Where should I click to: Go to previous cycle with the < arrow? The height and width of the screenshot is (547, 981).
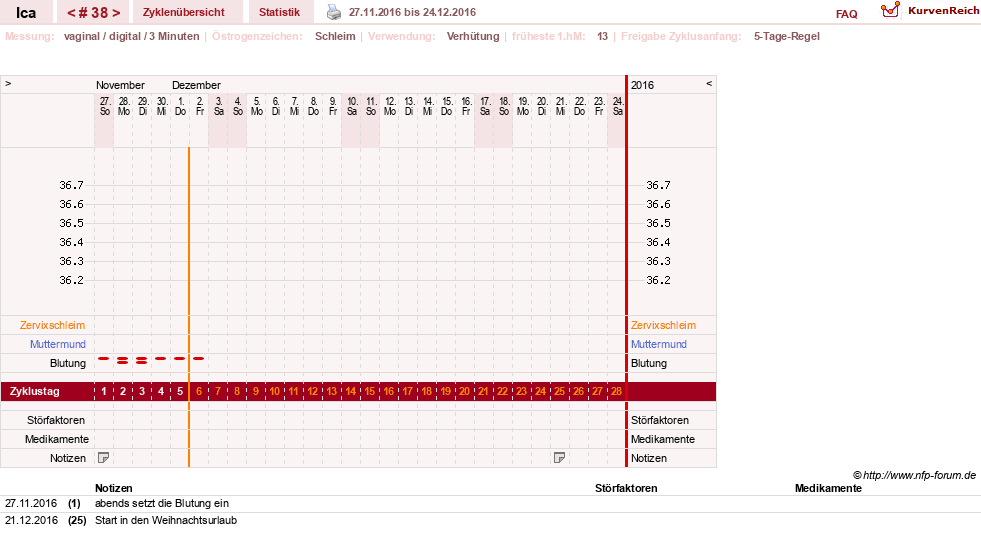click(71, 13)
